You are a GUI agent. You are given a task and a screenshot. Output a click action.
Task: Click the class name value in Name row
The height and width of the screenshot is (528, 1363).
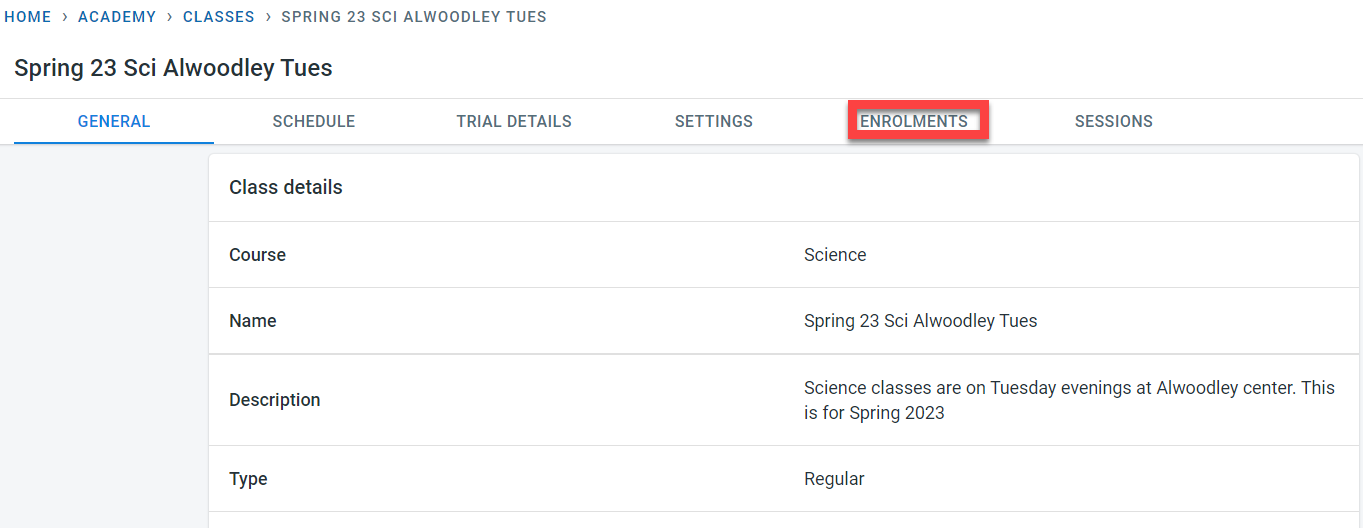click(920, 321)
